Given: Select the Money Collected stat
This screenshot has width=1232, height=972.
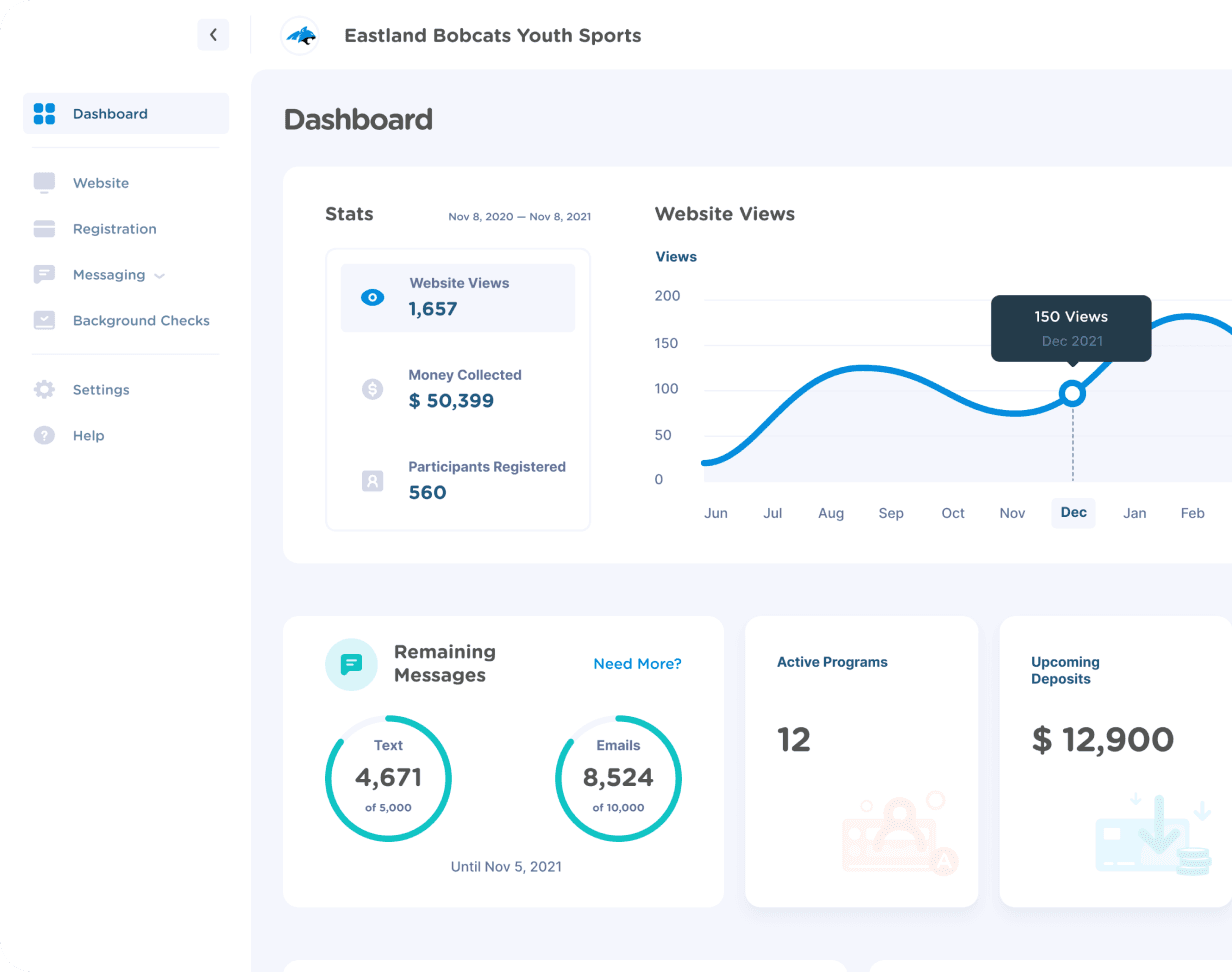Looking at the screenshot, I should [x=458, y=389].
